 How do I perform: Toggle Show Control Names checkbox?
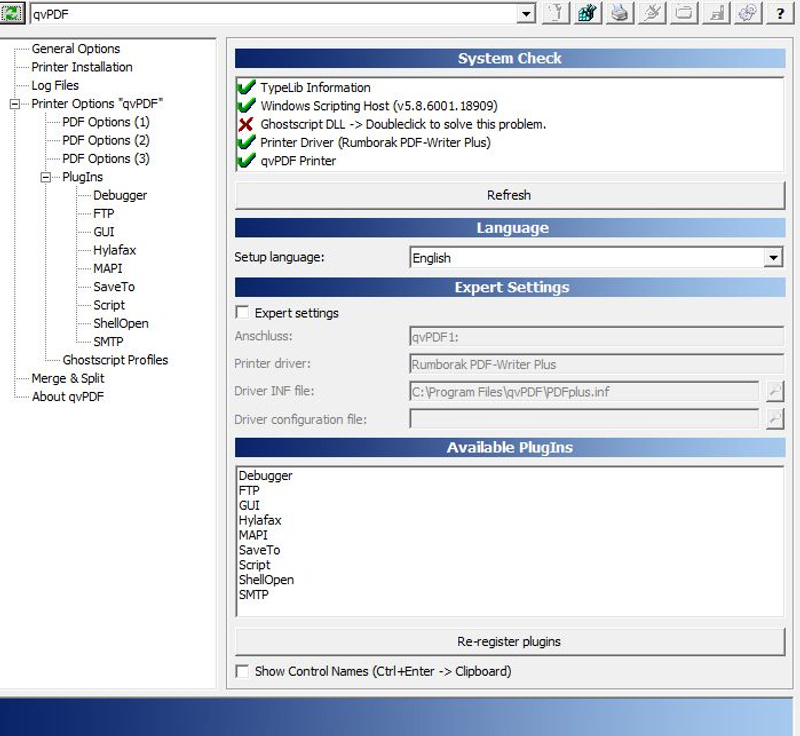[242, 671]
